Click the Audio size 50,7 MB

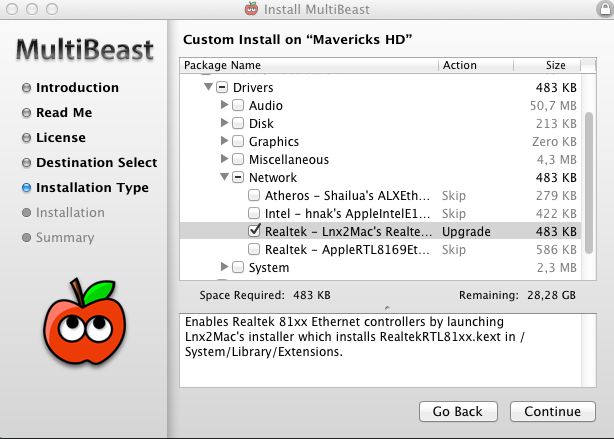(553, 105)
